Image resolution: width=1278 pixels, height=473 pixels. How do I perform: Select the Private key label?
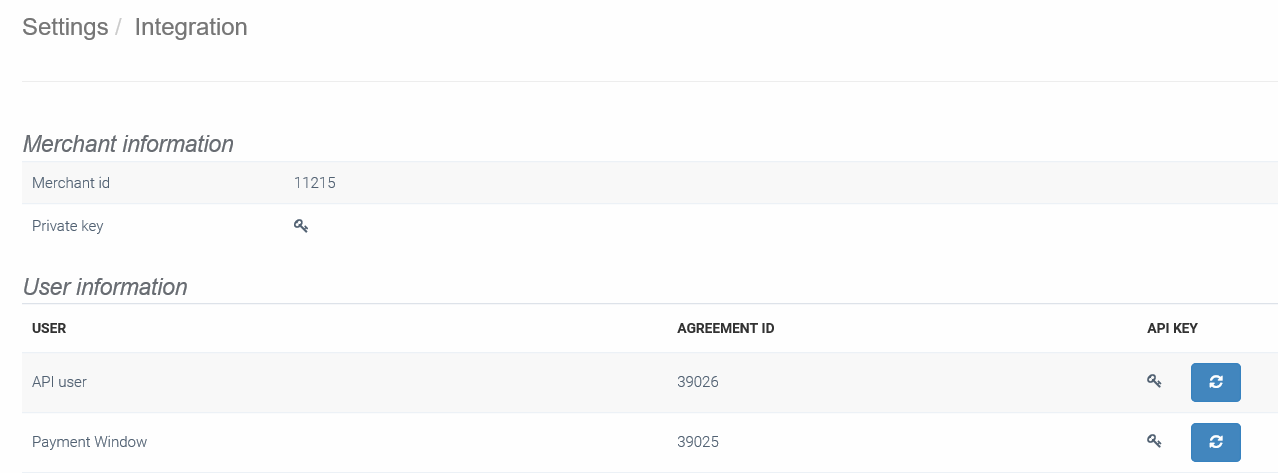click(x=67, y=226)
